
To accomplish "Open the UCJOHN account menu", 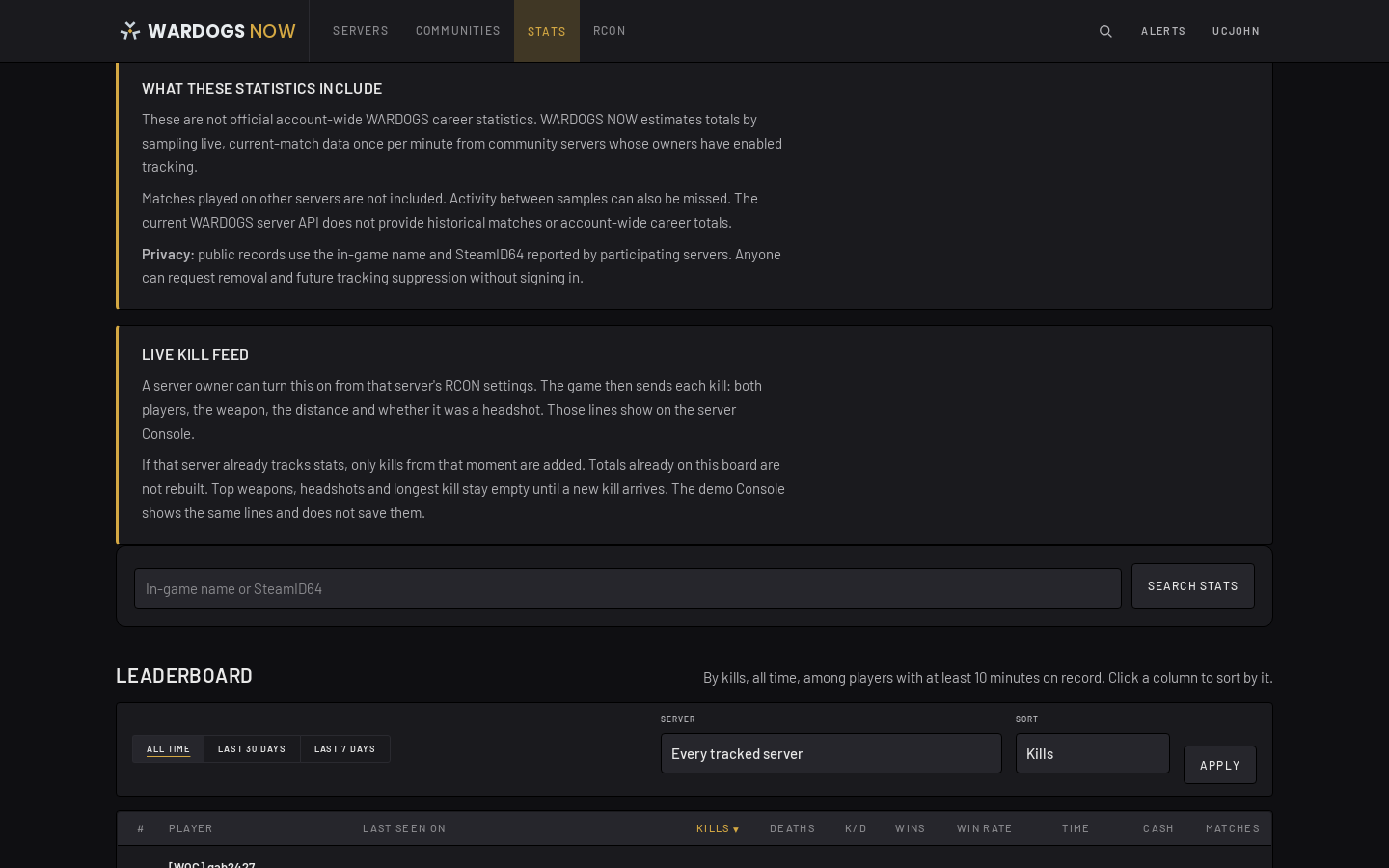I will pos(1236,31).
